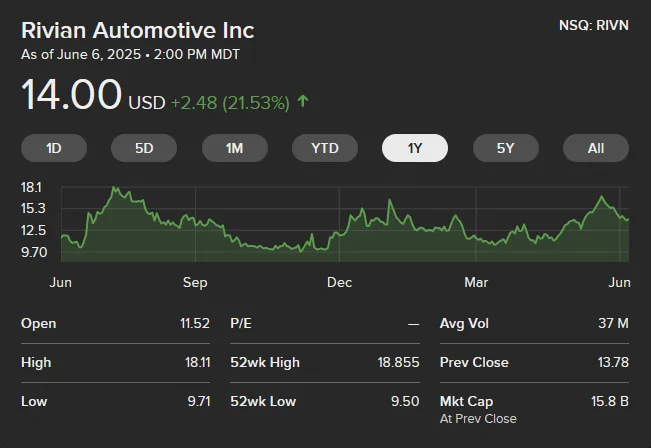651x448 pixels.
Task: Switch chart to 5Y range
Action: coord(506,148)
